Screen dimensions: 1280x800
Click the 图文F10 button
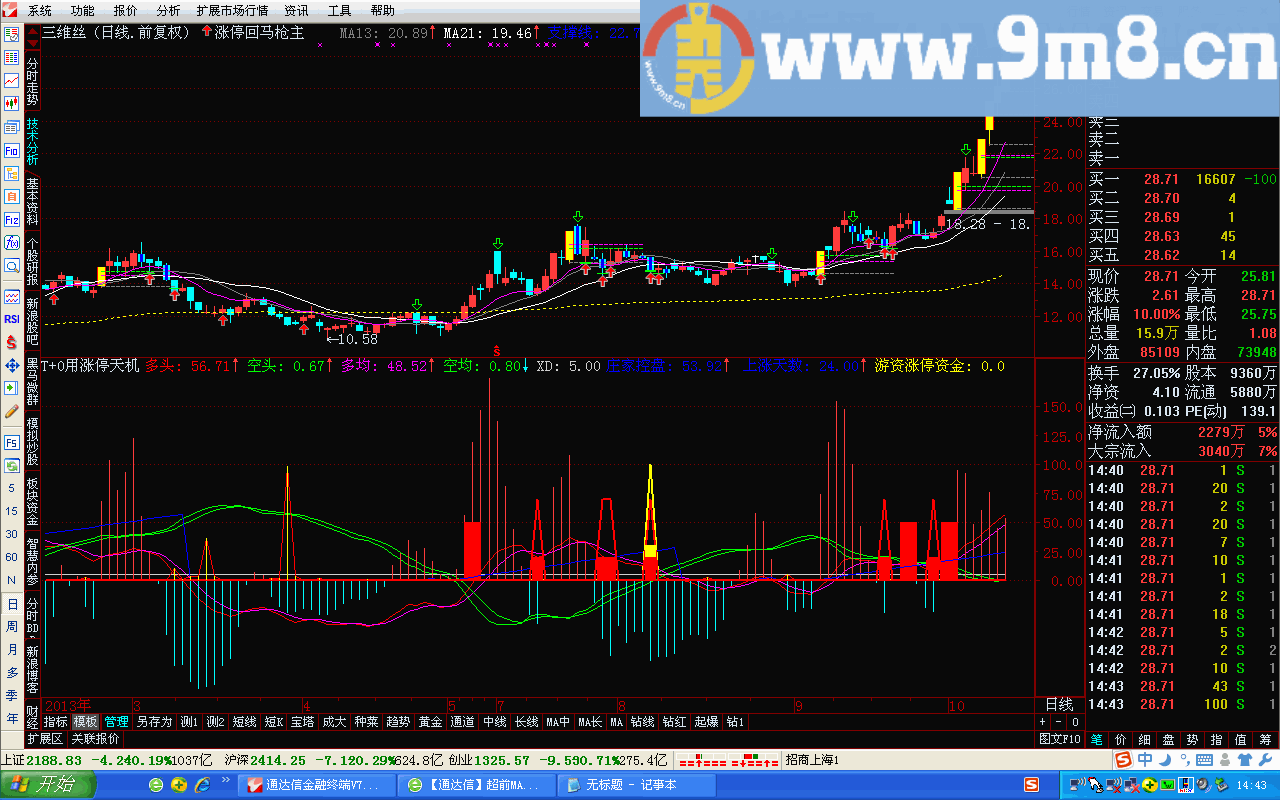[1060, 739]
